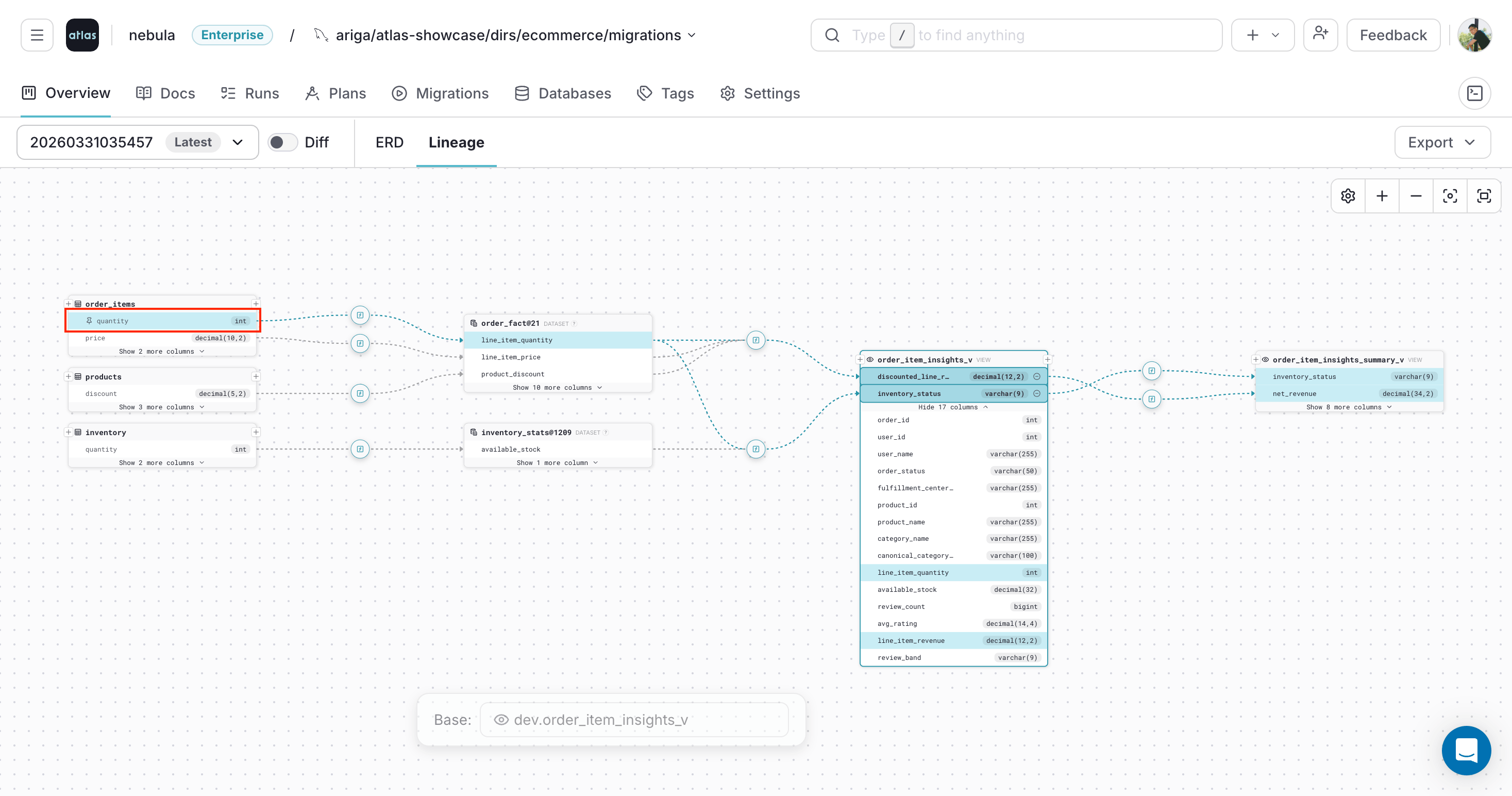Viewport: 1512px width, 796px height.
Task: Click the Feedback button
Action: point(1393,35)
